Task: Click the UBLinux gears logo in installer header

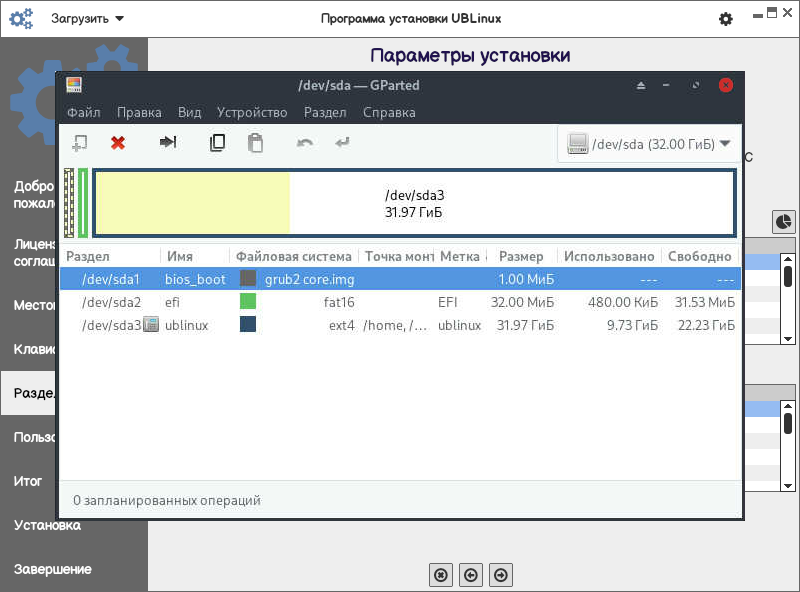Action: click(x=21, y=19)
